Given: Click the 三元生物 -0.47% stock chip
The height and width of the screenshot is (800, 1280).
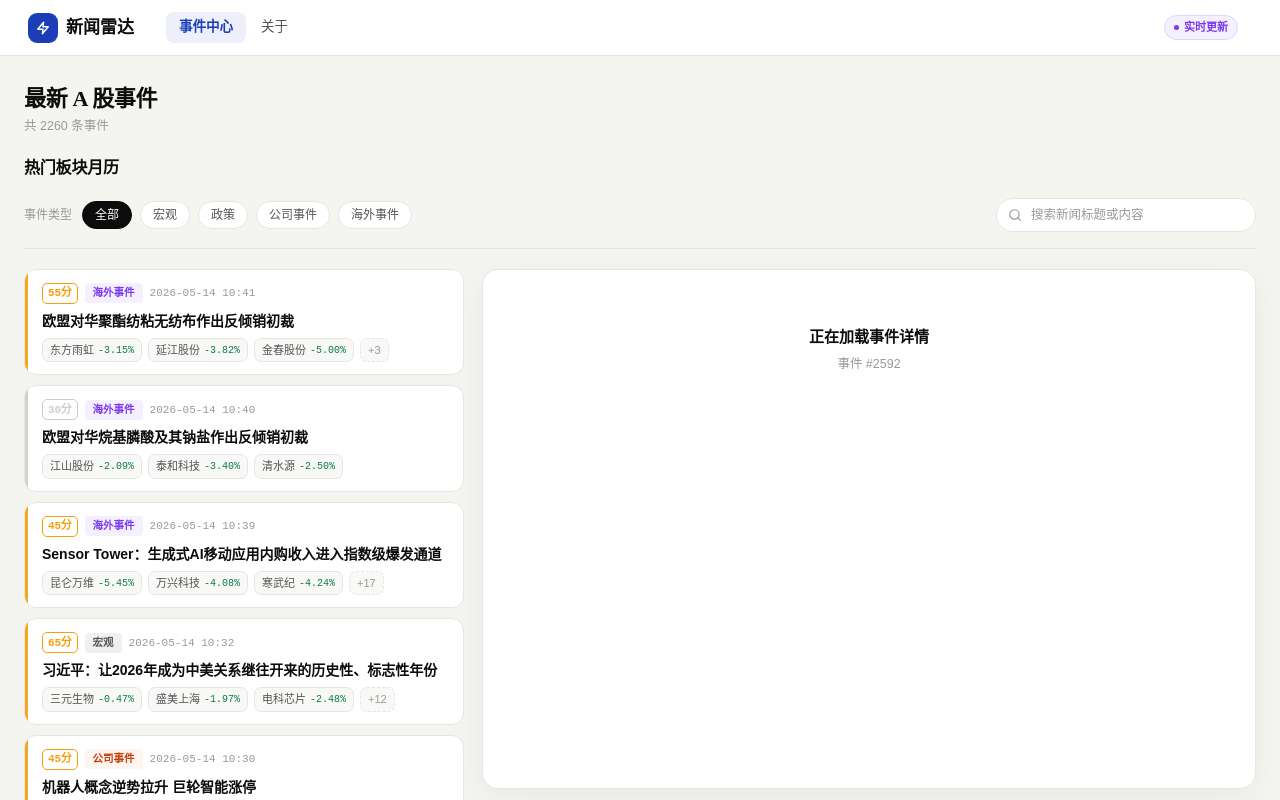Looking at the screenshot, I should (x=92, y=699).
